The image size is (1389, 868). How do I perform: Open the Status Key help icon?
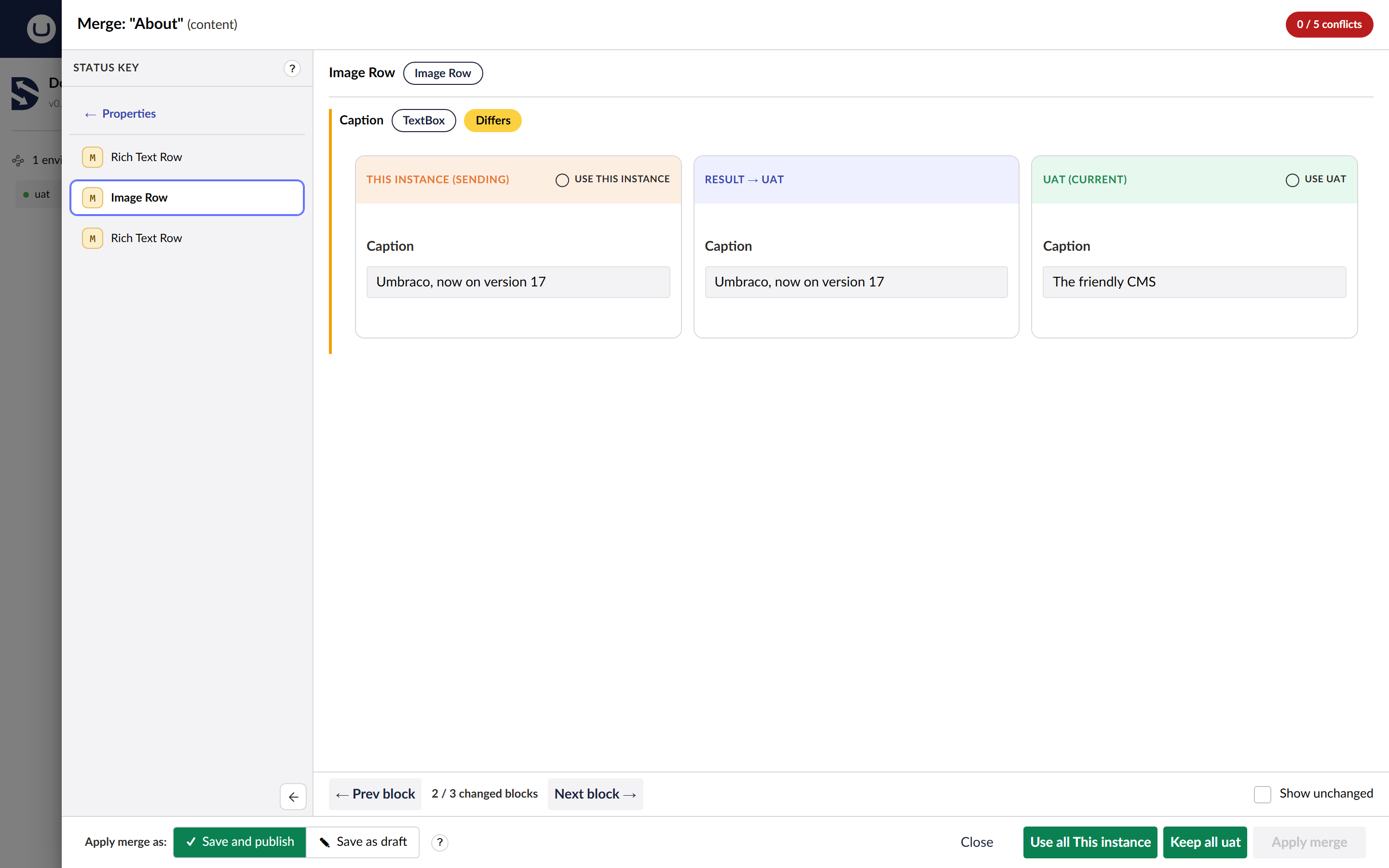[292, 68]
